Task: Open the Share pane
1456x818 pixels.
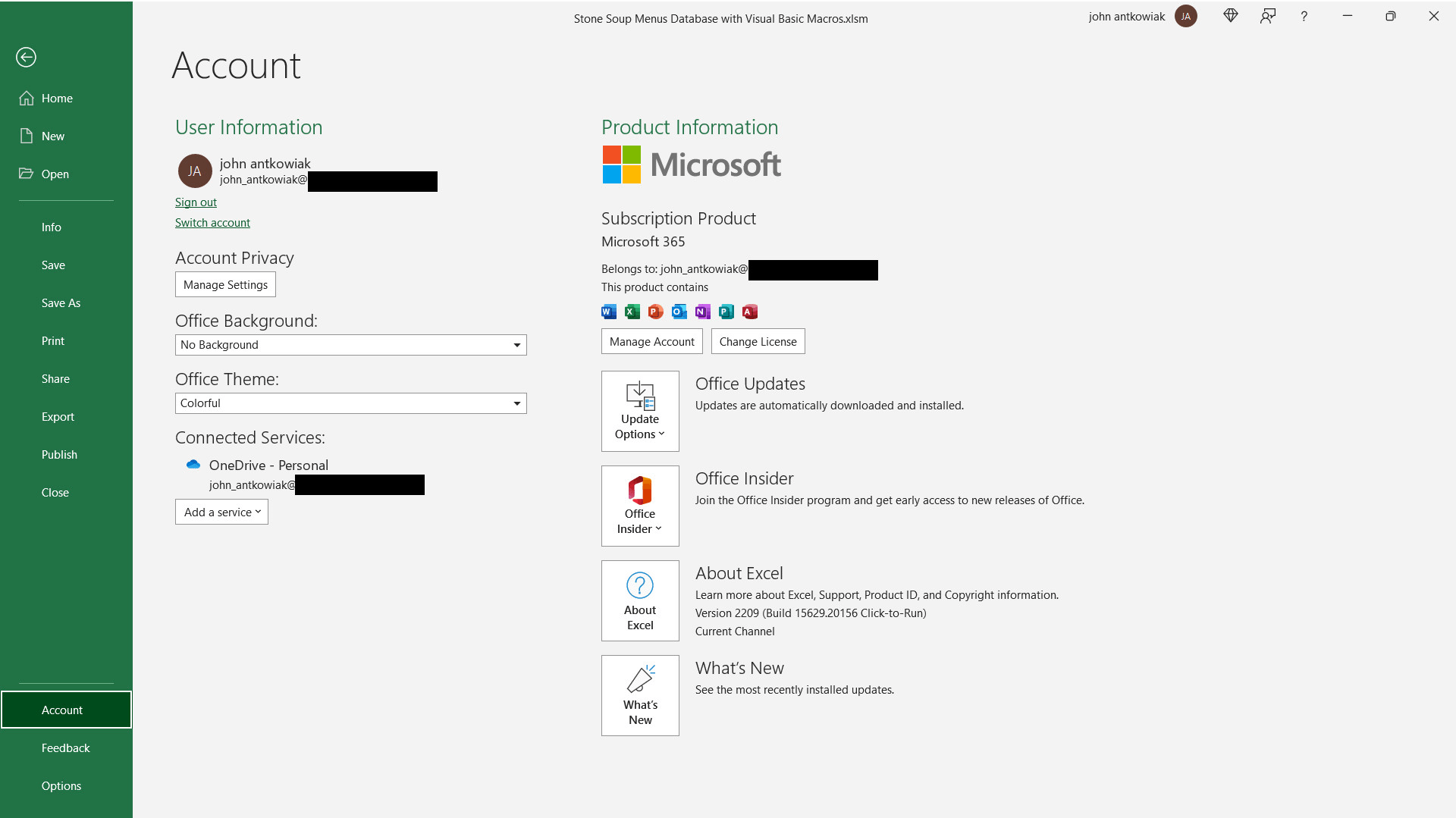Action: [66, 379]
